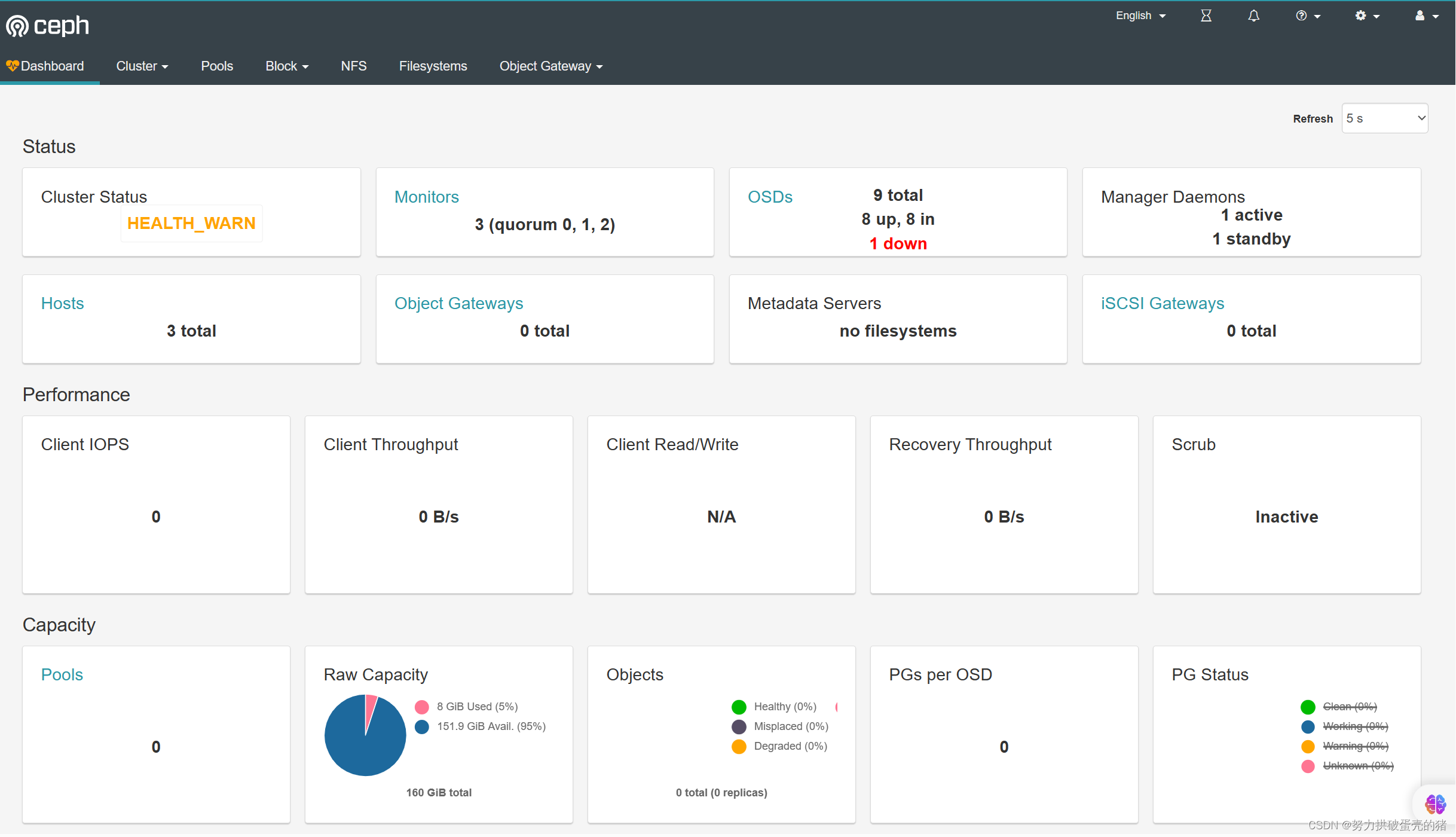Screen dimensions: 1456x837
Task: Toggle the Clean PG status legend entry
Action: (x=1349, y=707)
